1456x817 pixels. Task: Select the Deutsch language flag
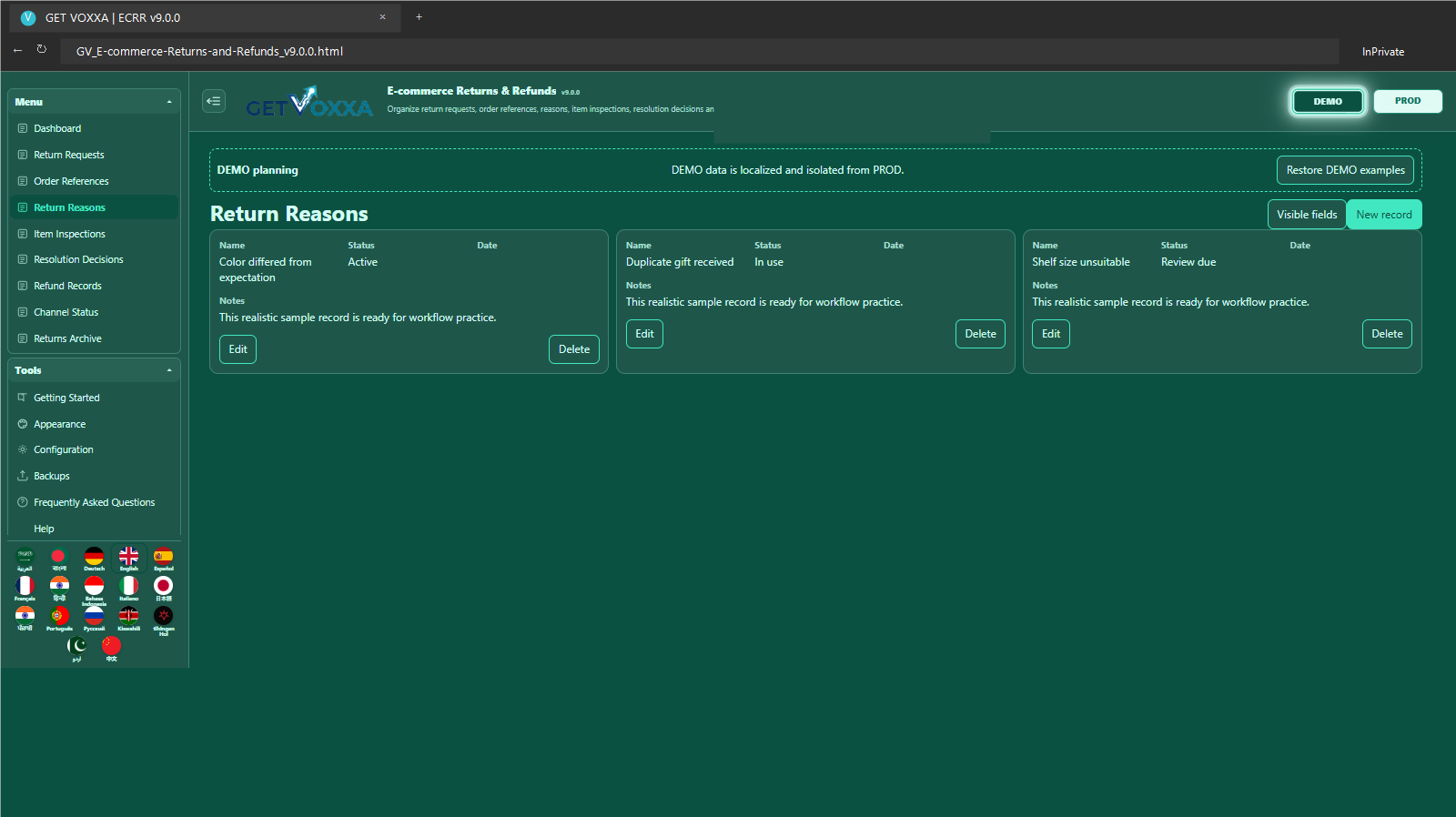(x=94, y=559)
